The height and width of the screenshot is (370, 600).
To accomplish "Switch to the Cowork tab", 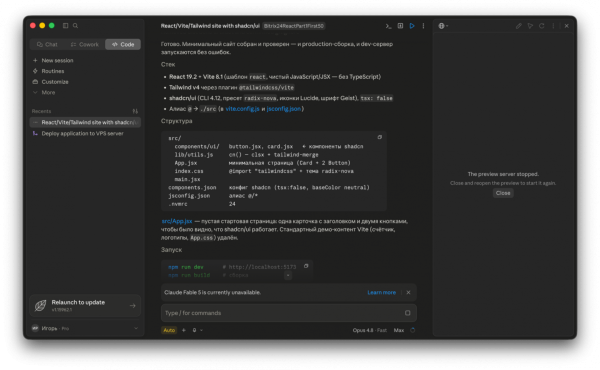I will point(85,44).
